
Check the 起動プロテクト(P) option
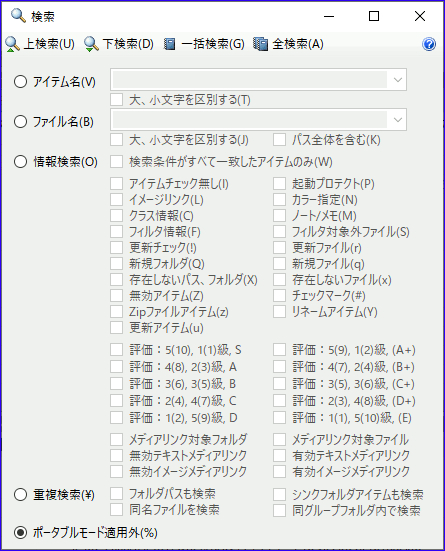(x=279, y=183)
